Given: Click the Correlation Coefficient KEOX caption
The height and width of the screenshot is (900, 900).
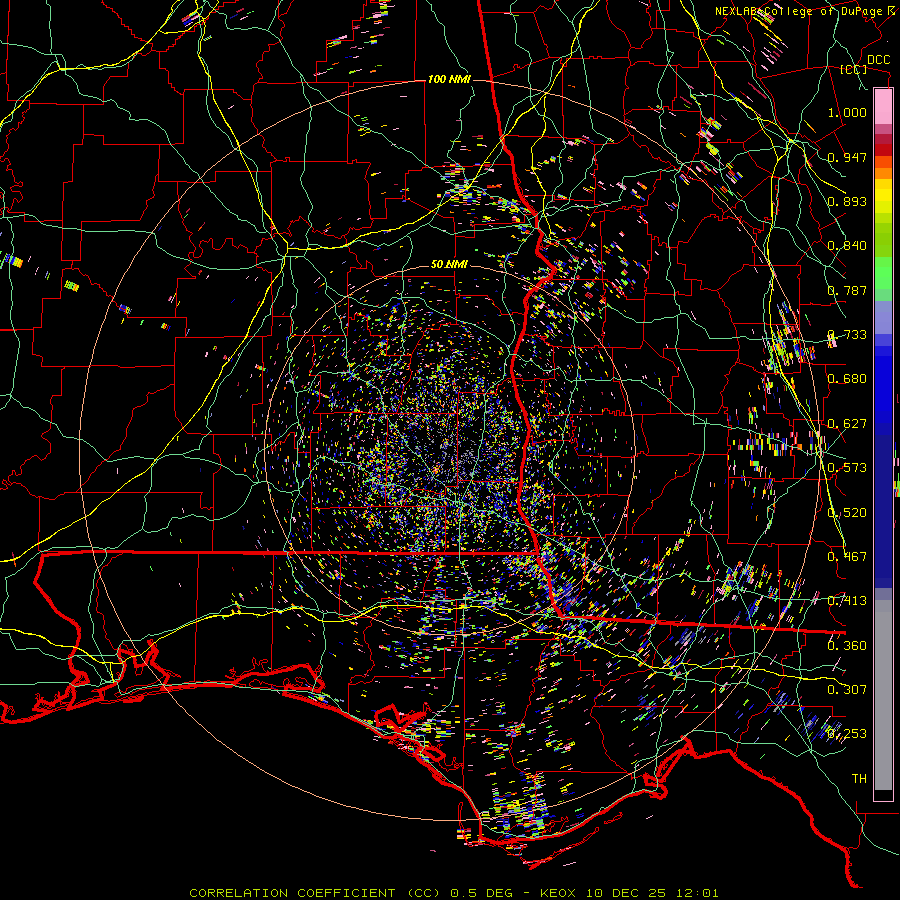Looking at the screenshot, I should point(453,893).
